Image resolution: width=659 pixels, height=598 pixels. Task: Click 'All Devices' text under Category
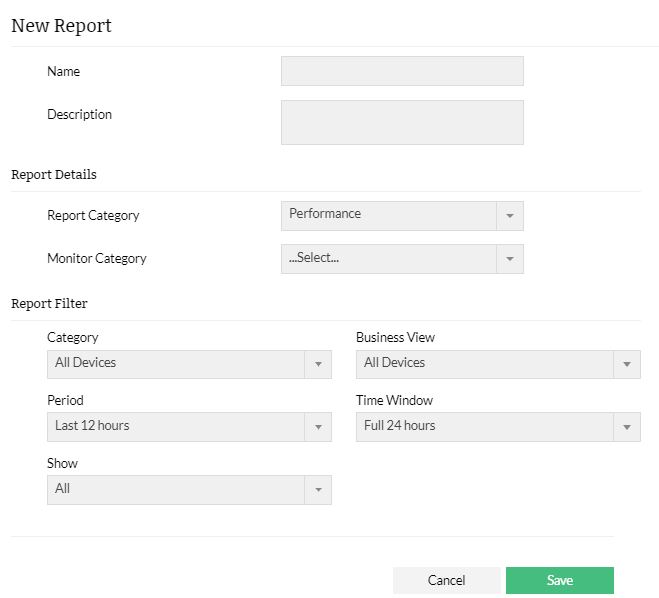86,363
